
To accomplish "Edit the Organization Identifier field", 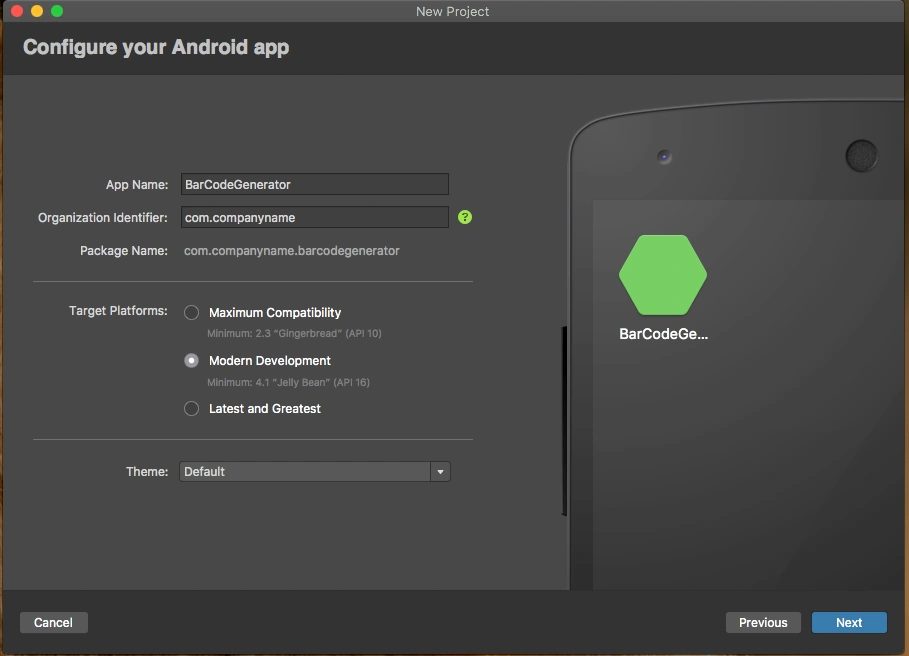I will (315, 217).
